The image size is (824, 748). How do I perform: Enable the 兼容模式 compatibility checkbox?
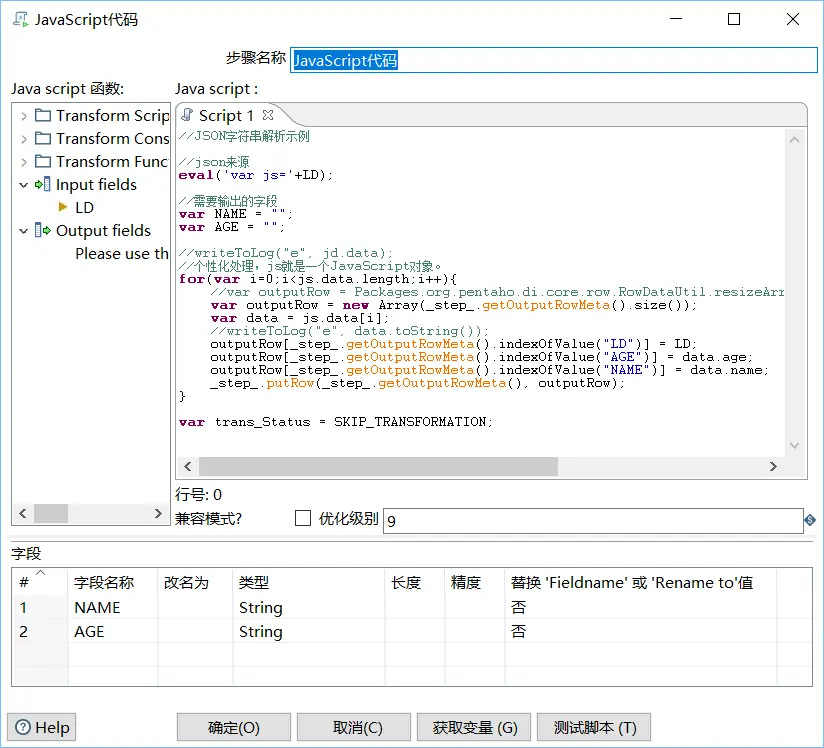[x=303, y=518]
